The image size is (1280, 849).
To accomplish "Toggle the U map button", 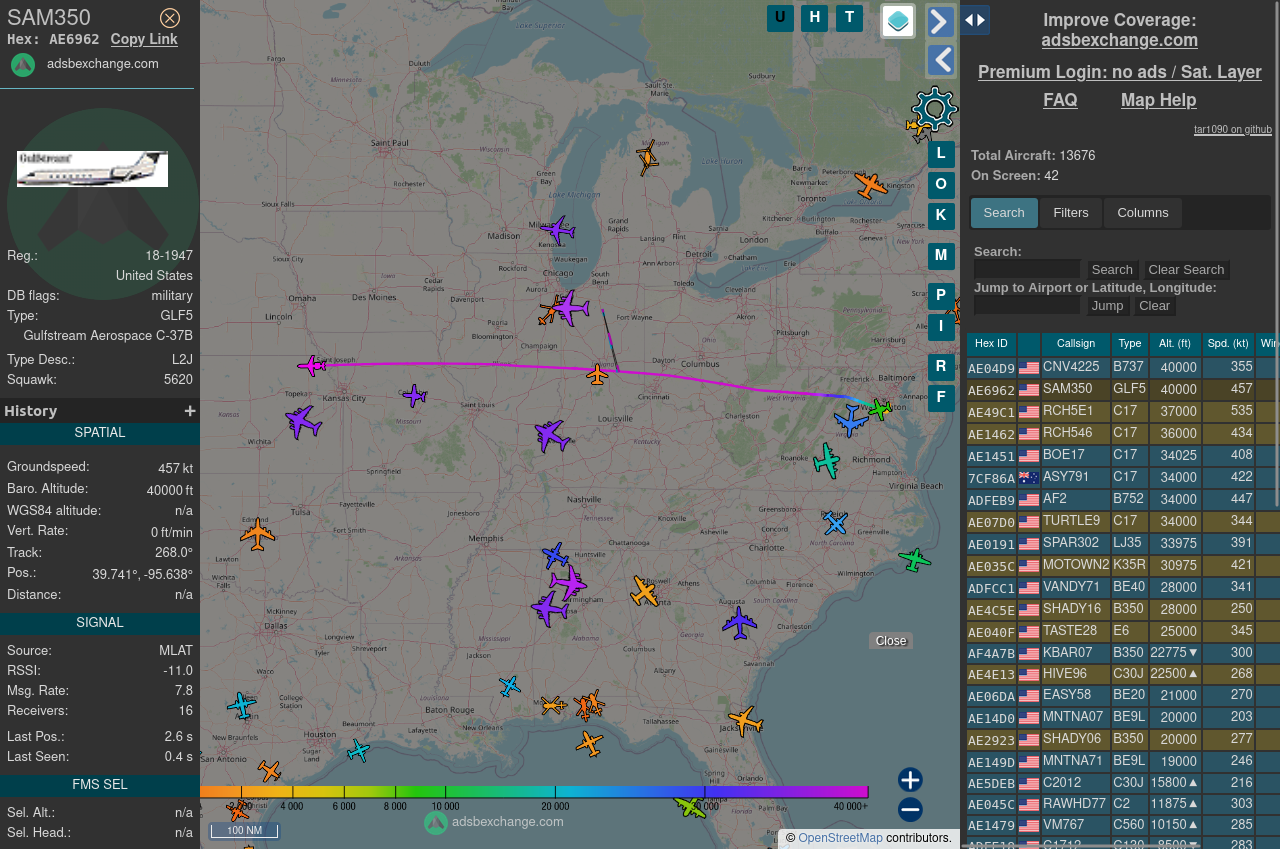I will [x=780, y=18].
